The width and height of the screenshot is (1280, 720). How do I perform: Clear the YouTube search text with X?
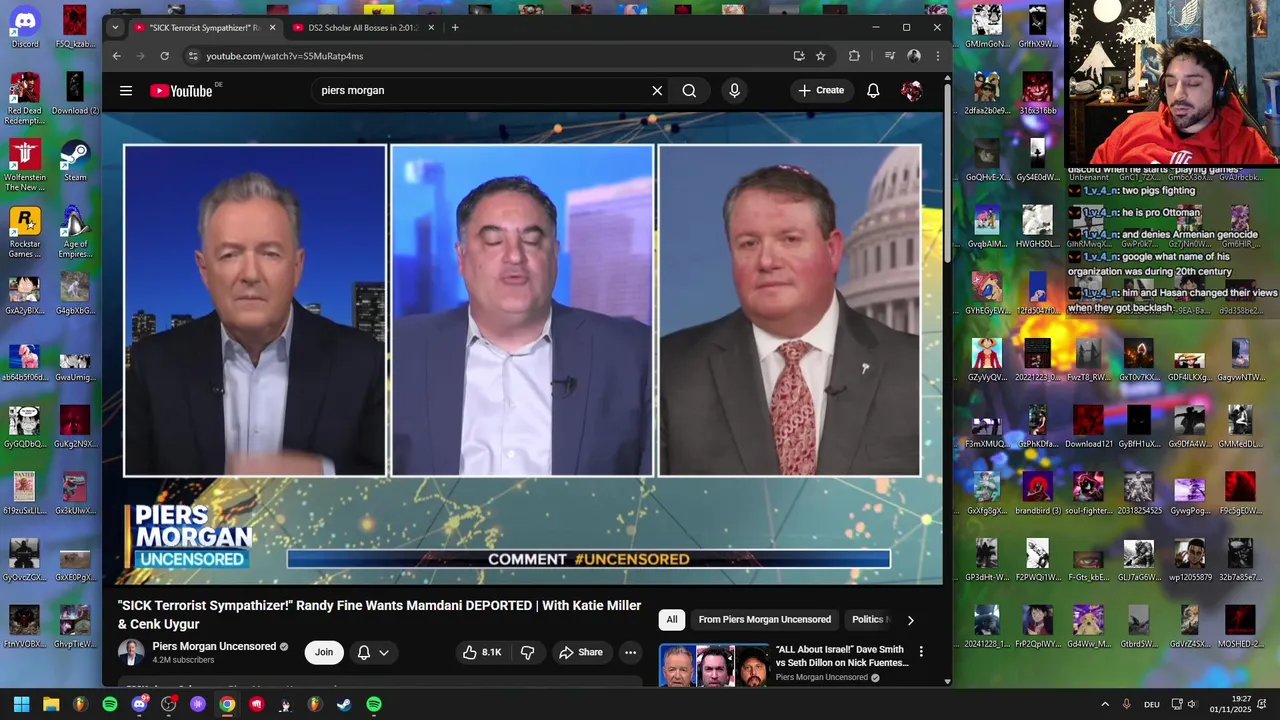point(657,91)
